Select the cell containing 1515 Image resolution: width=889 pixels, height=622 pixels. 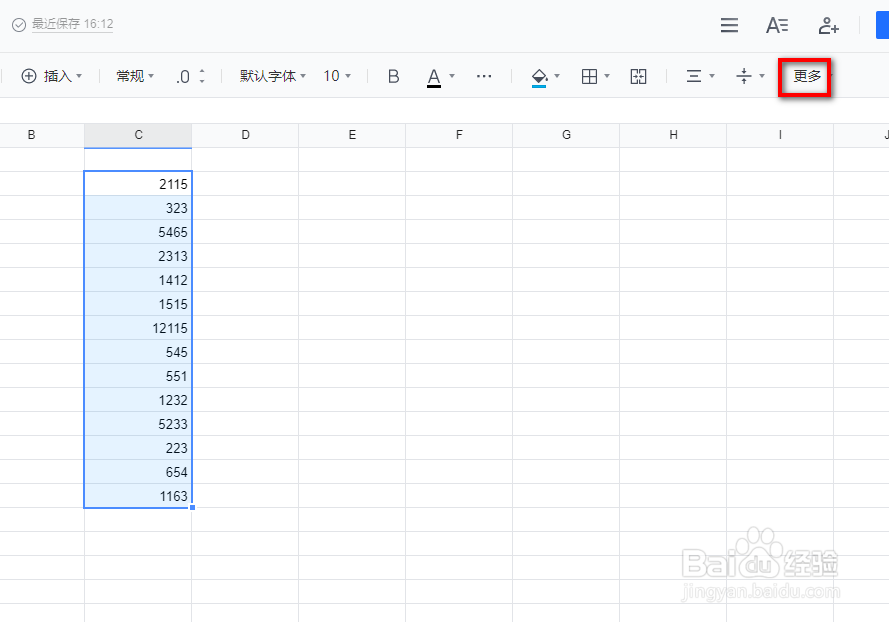(138, 304)
